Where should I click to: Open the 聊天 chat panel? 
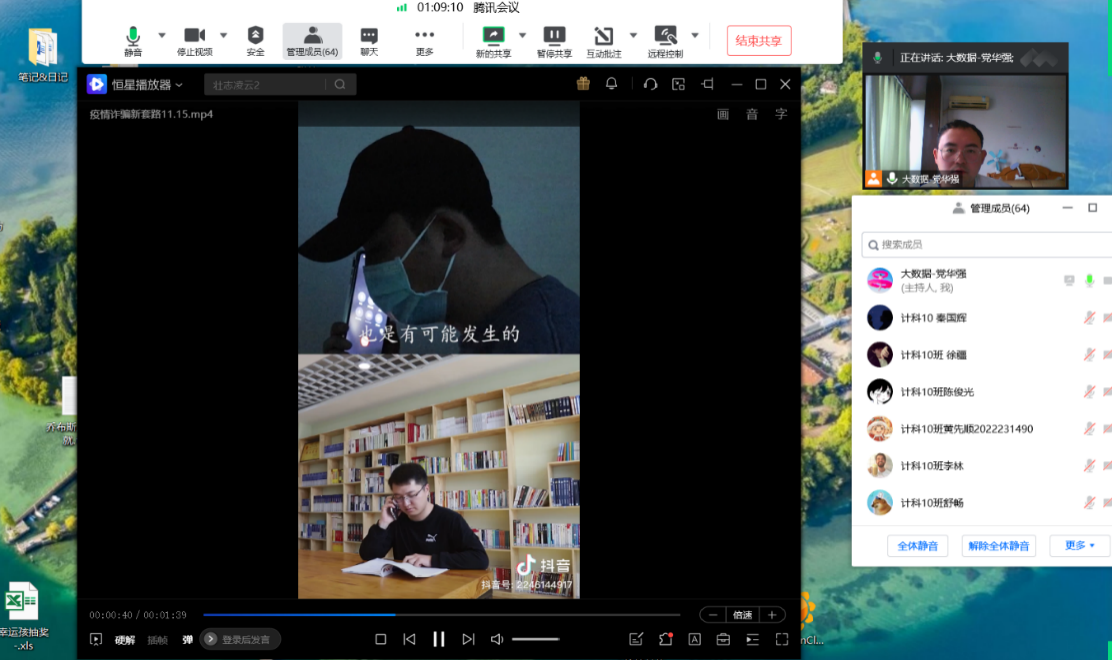(x=369, y=41)
